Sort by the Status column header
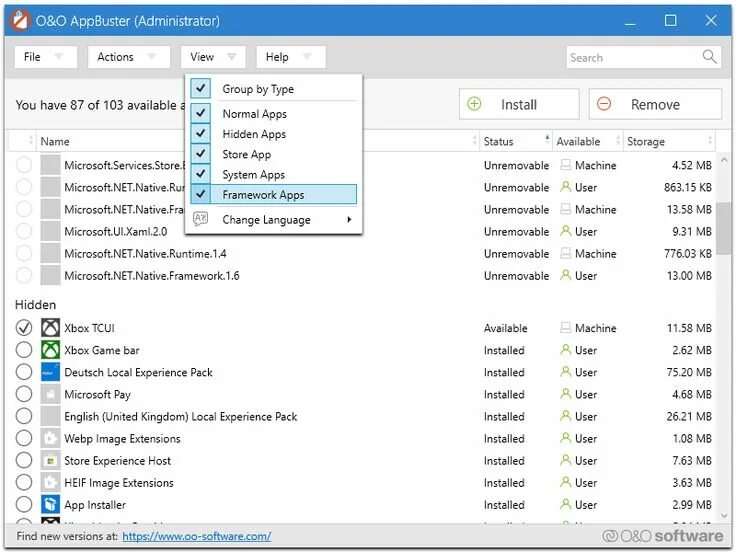The height and width of the screenshot is (552, 736). coord(516,141)
